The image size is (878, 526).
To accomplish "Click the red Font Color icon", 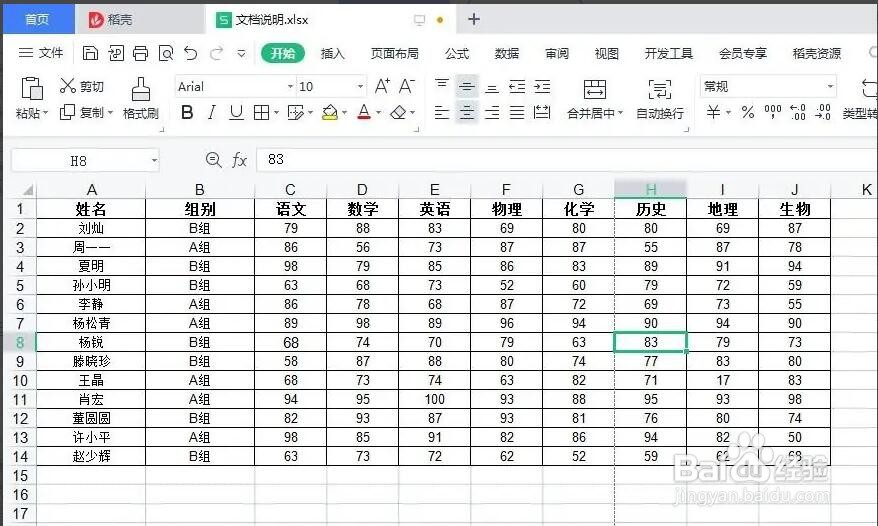I will point(364,113).
